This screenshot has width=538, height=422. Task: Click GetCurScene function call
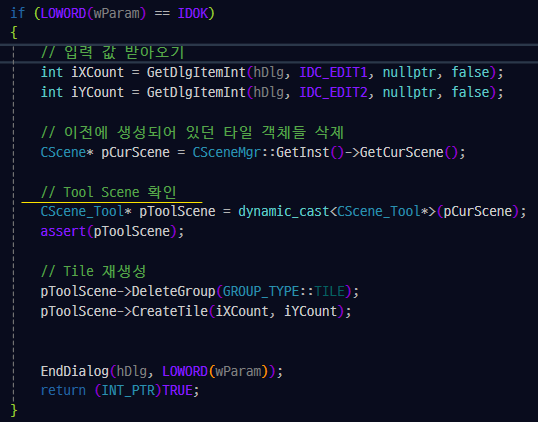(402, 152)
